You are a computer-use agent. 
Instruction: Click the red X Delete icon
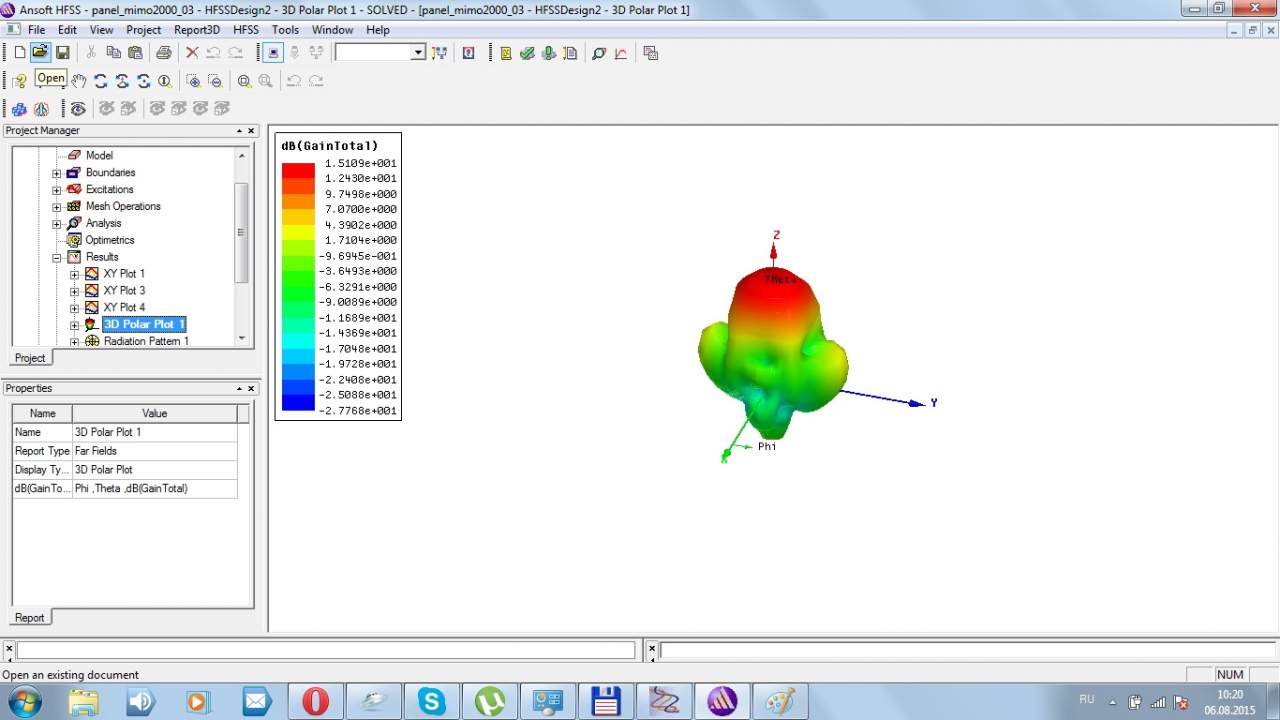pos(192,52)
